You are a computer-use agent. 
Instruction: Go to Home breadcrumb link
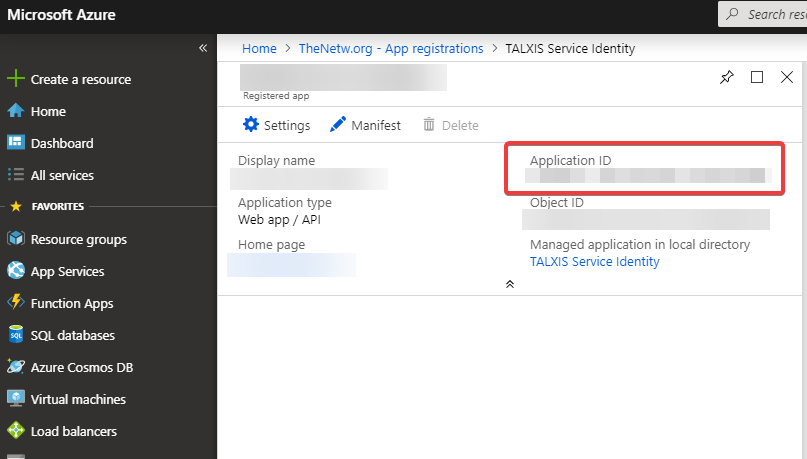click(259, 48)
